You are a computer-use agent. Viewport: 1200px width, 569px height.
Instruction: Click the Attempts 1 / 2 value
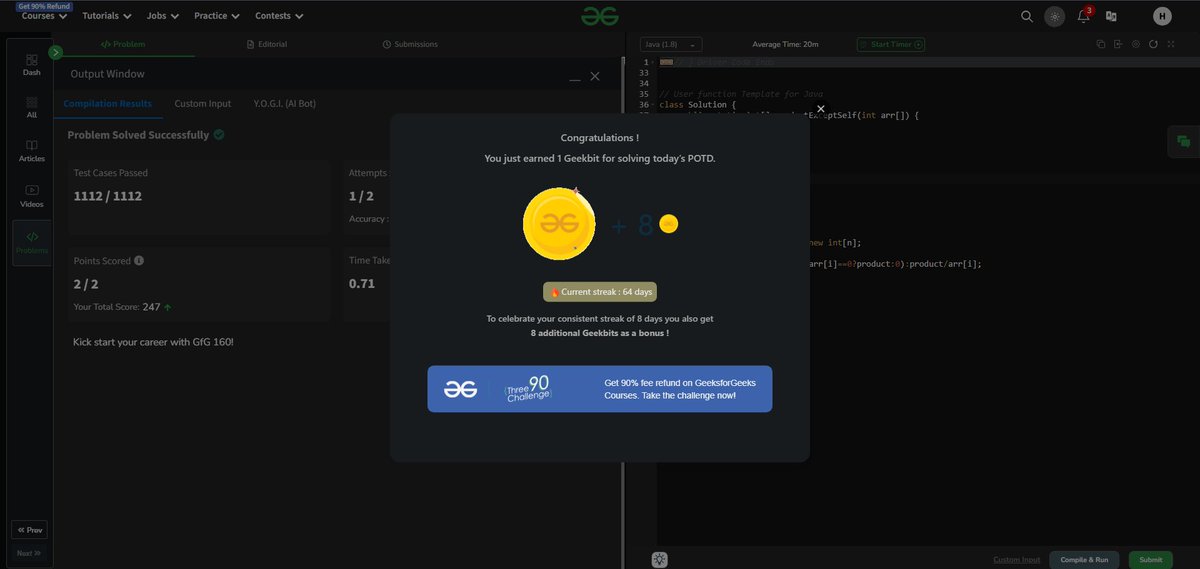(361, 196)
